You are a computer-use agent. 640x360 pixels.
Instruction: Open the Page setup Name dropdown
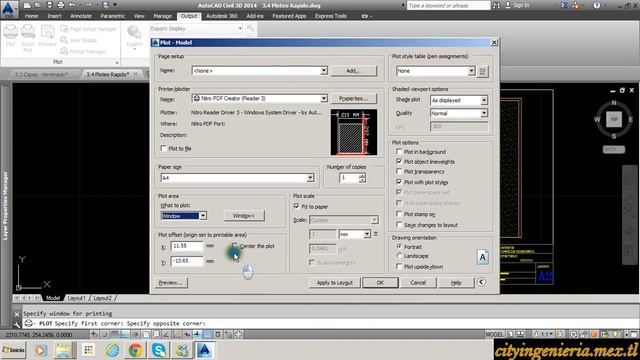(324, 71)
